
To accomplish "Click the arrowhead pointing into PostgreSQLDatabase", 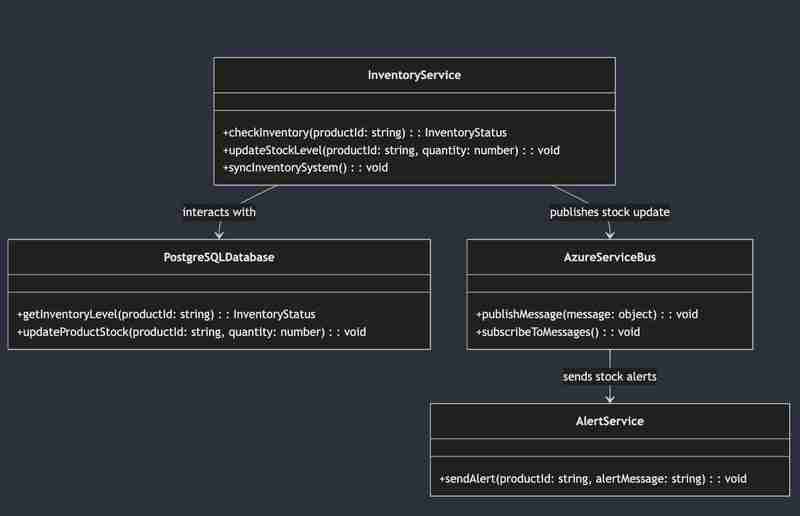I will pyautogui.click(x=219, y=234).
